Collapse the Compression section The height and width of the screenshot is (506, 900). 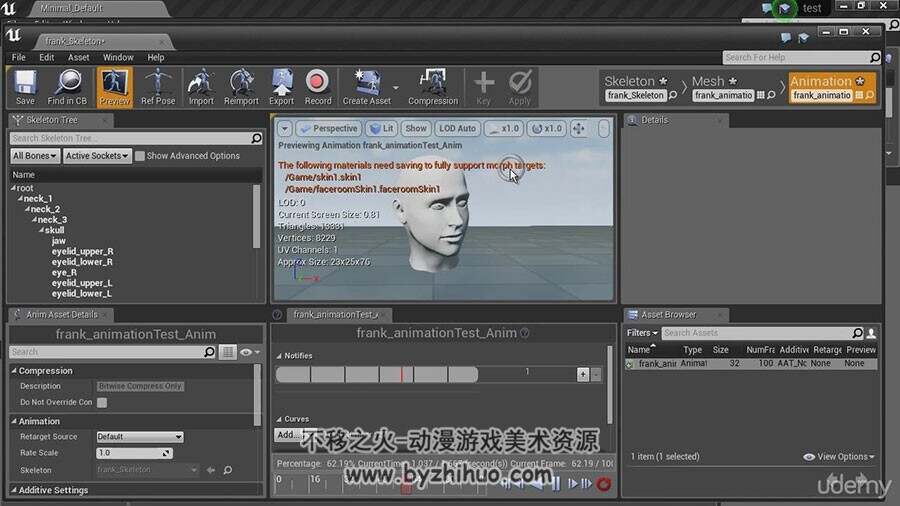pos(14,371)
